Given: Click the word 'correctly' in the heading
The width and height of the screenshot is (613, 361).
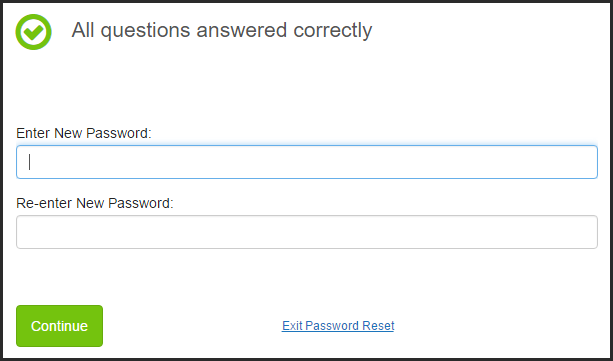Looking at the screenshot, I should click(333, 31).
